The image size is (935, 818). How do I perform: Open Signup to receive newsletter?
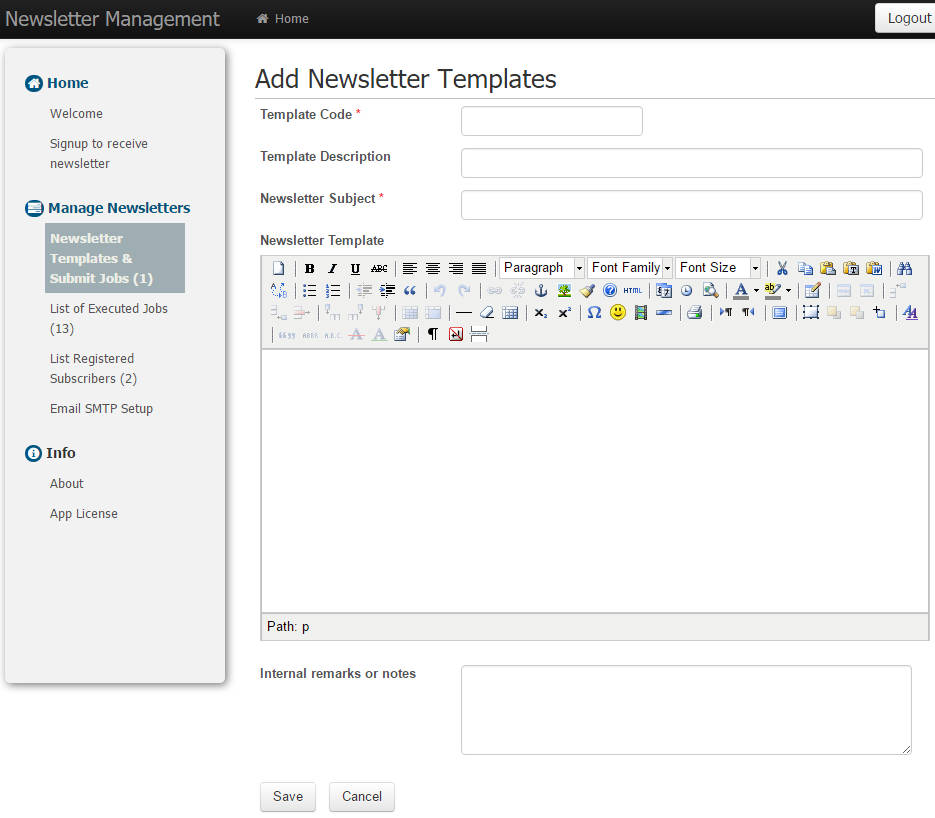click(x=98, y=153)
